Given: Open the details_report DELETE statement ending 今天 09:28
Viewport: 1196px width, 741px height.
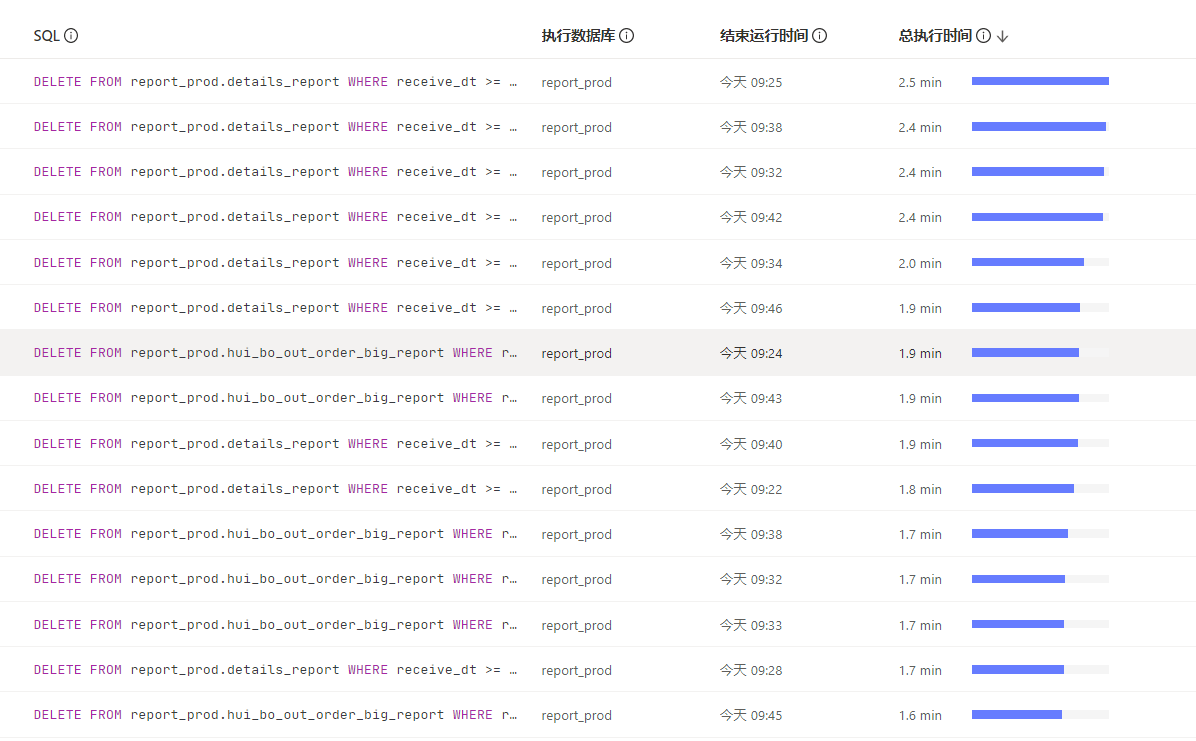Looking at the screenshot, I should tap(275, 669).
